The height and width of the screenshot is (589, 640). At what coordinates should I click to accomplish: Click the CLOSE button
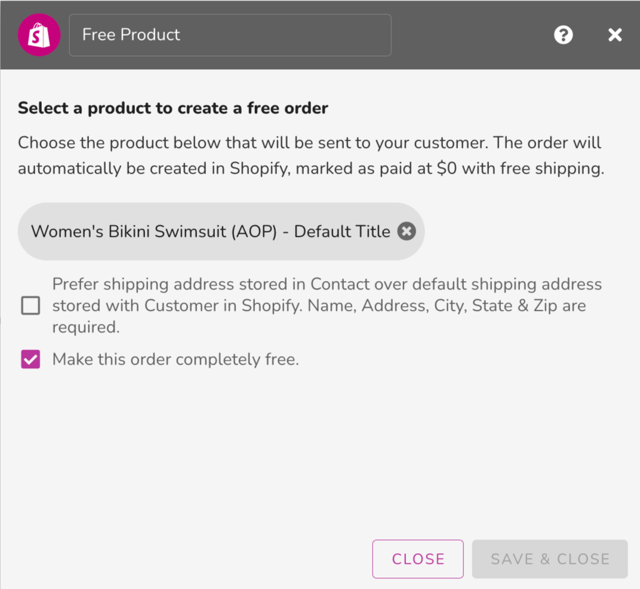coord(418,559)
